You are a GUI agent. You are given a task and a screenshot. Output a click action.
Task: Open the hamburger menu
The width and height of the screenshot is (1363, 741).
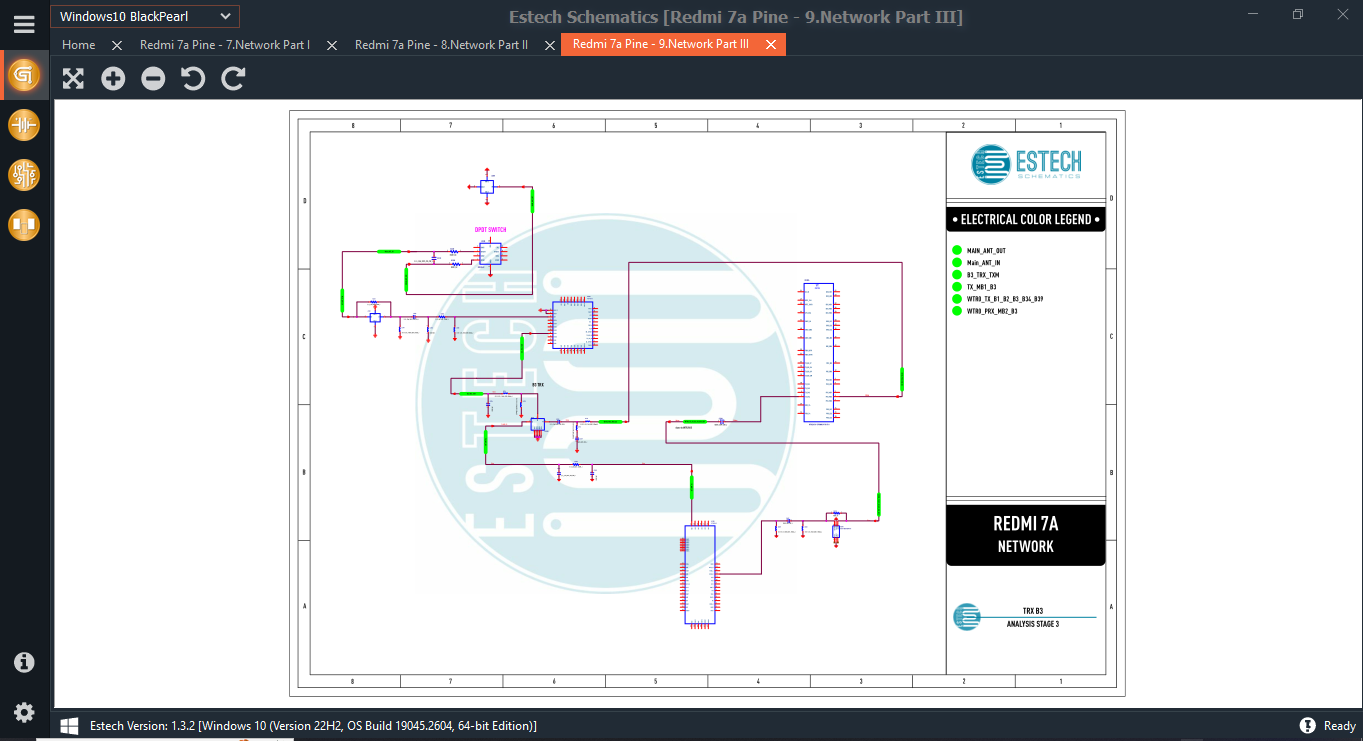click(x=24, y=24)
